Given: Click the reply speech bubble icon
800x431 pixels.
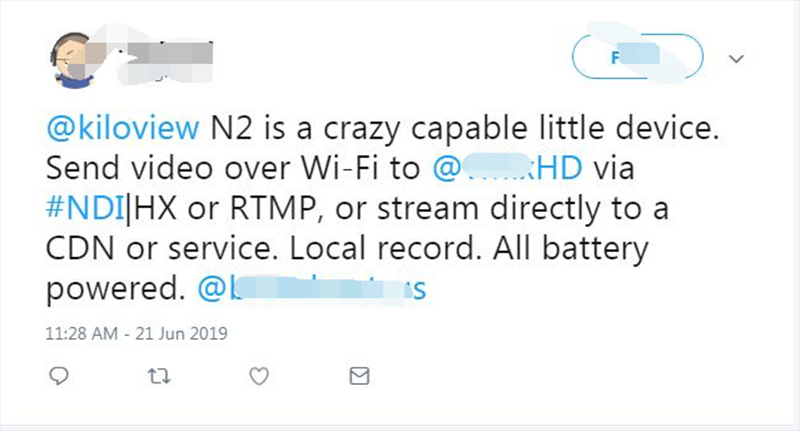Looking at the screenshot, I should click(x=59, y=376).
